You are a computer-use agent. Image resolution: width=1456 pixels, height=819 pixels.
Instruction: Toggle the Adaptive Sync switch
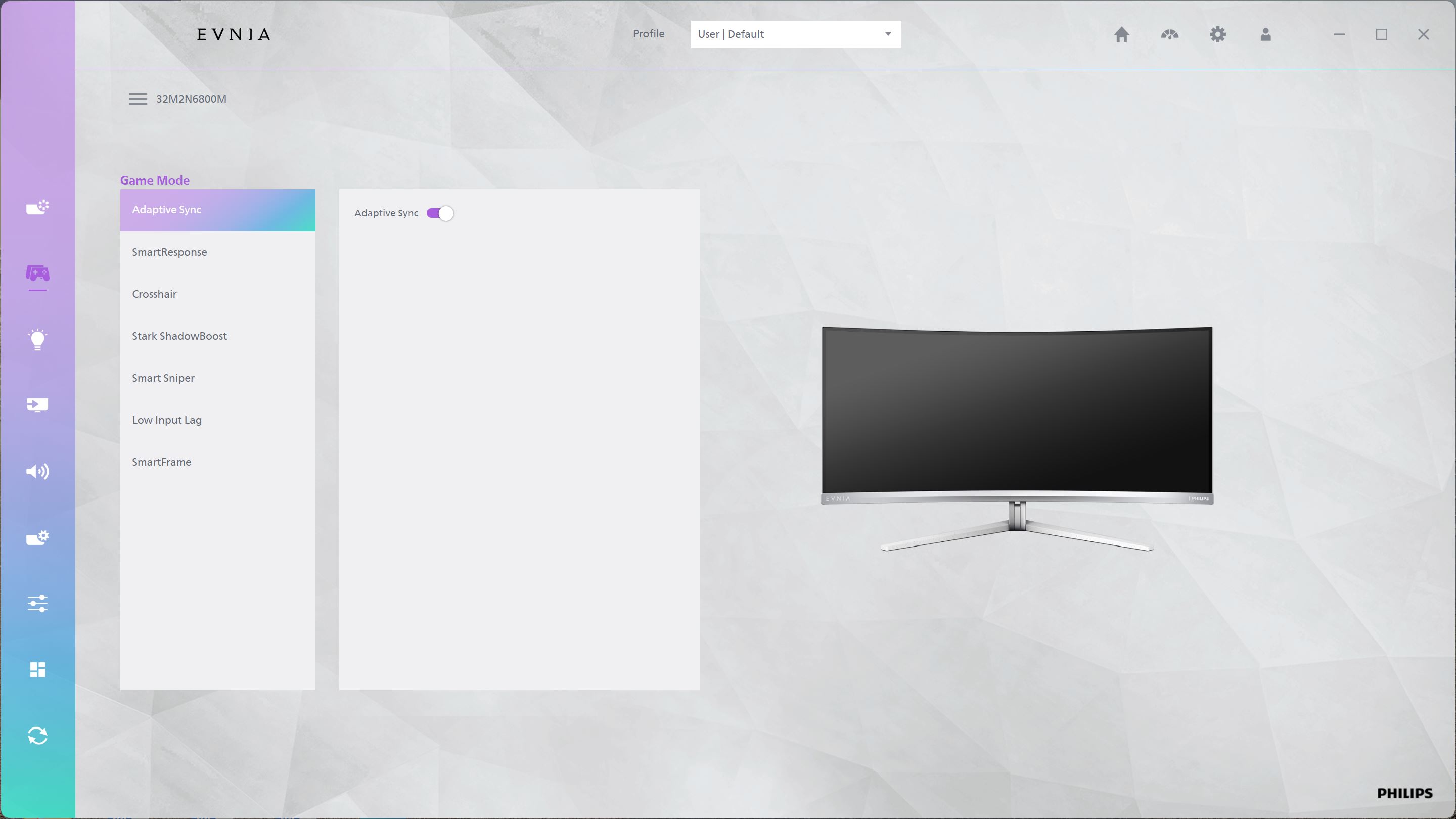pos(440,213)
